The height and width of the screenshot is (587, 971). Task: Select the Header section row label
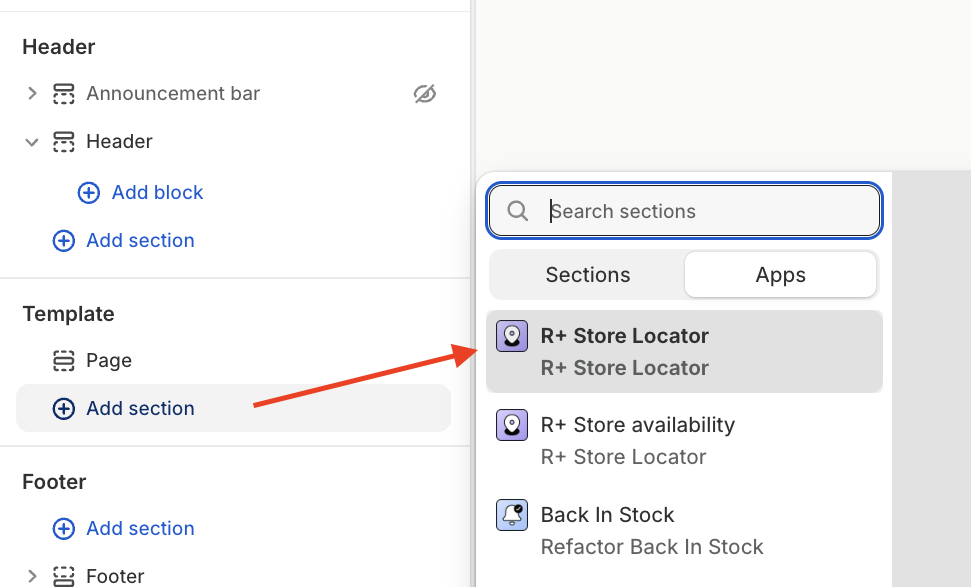[x=120, y=142]
